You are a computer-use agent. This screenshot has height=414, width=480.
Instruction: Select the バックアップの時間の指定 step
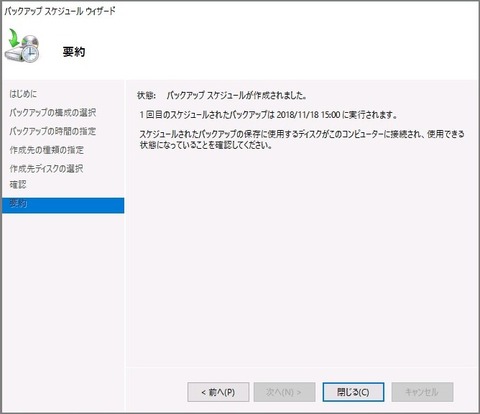(x=53, y=131)
